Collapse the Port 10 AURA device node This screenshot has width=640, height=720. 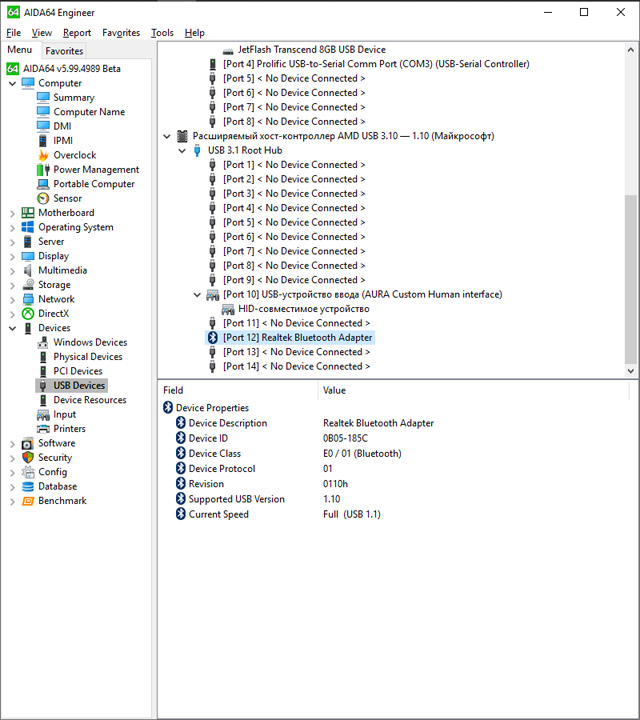tap(197, 295)
